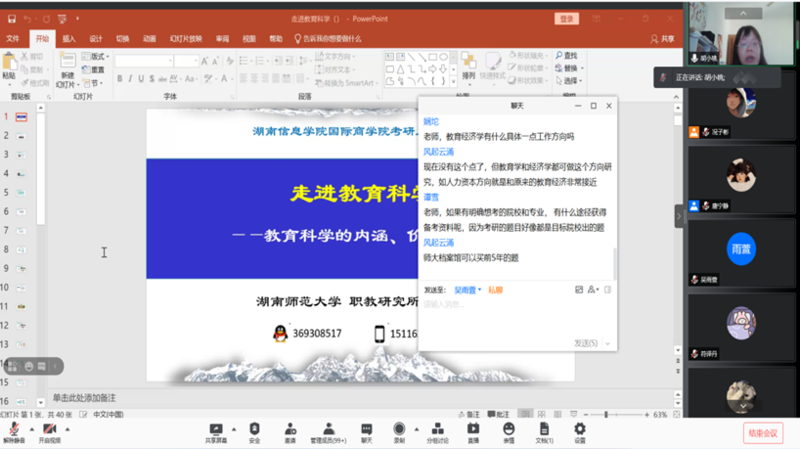Open the font name combo box
This screenshot has width=800, height=449.
tap(144, 61)
